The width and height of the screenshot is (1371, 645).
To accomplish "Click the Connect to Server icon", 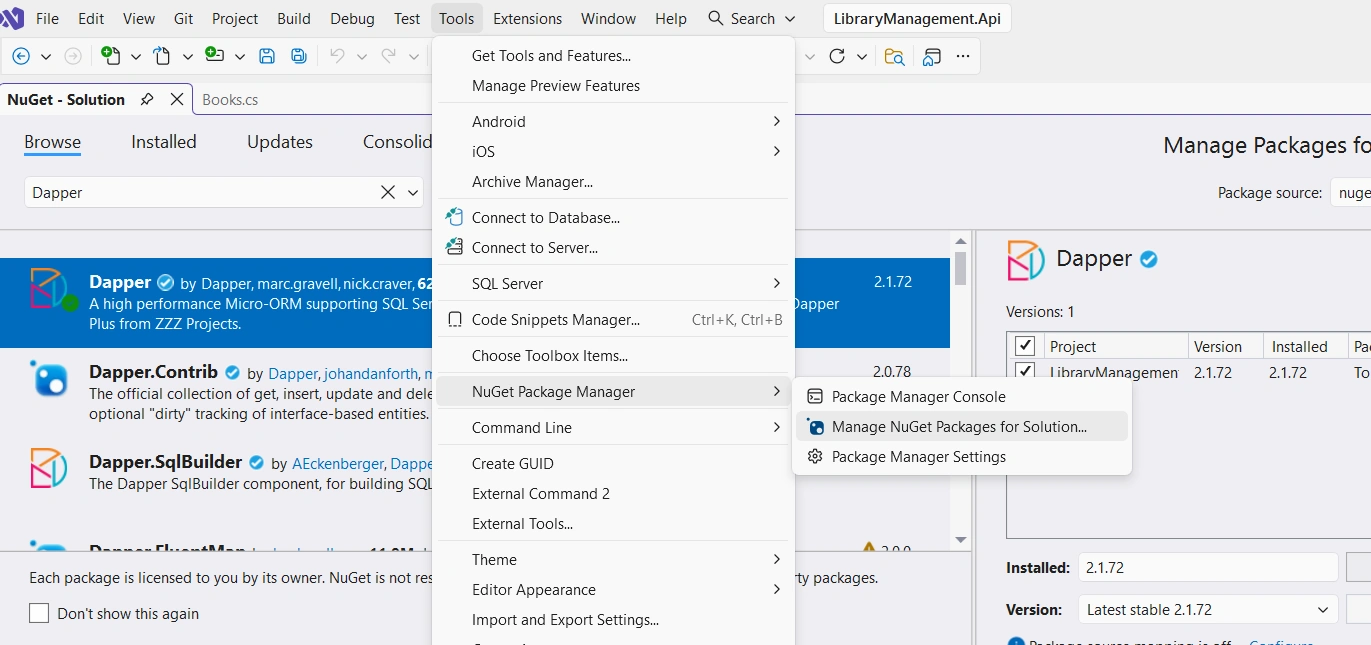I will (x=454, y=247).
